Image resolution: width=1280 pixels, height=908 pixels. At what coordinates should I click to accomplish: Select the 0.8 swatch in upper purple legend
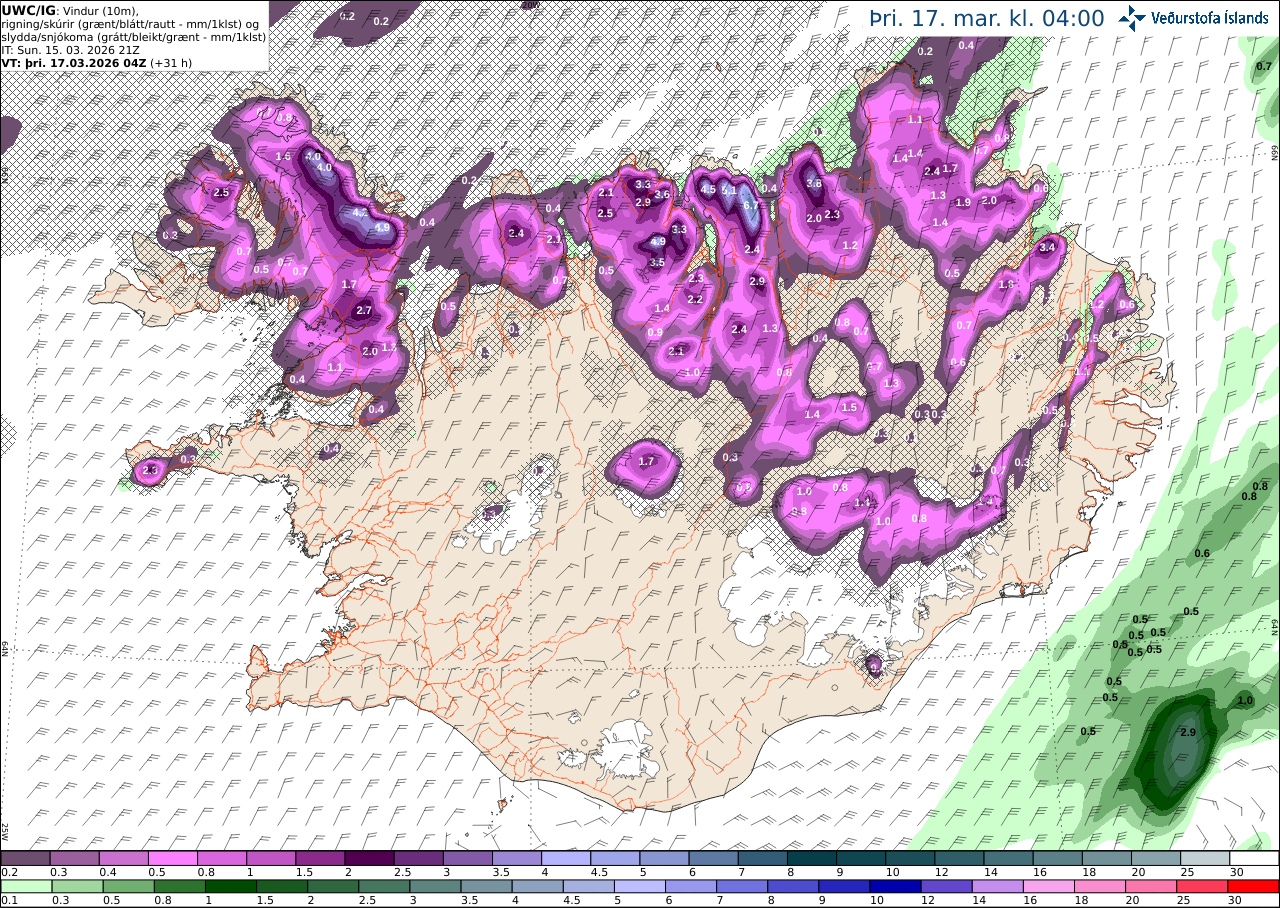click(x=222, y=858)
